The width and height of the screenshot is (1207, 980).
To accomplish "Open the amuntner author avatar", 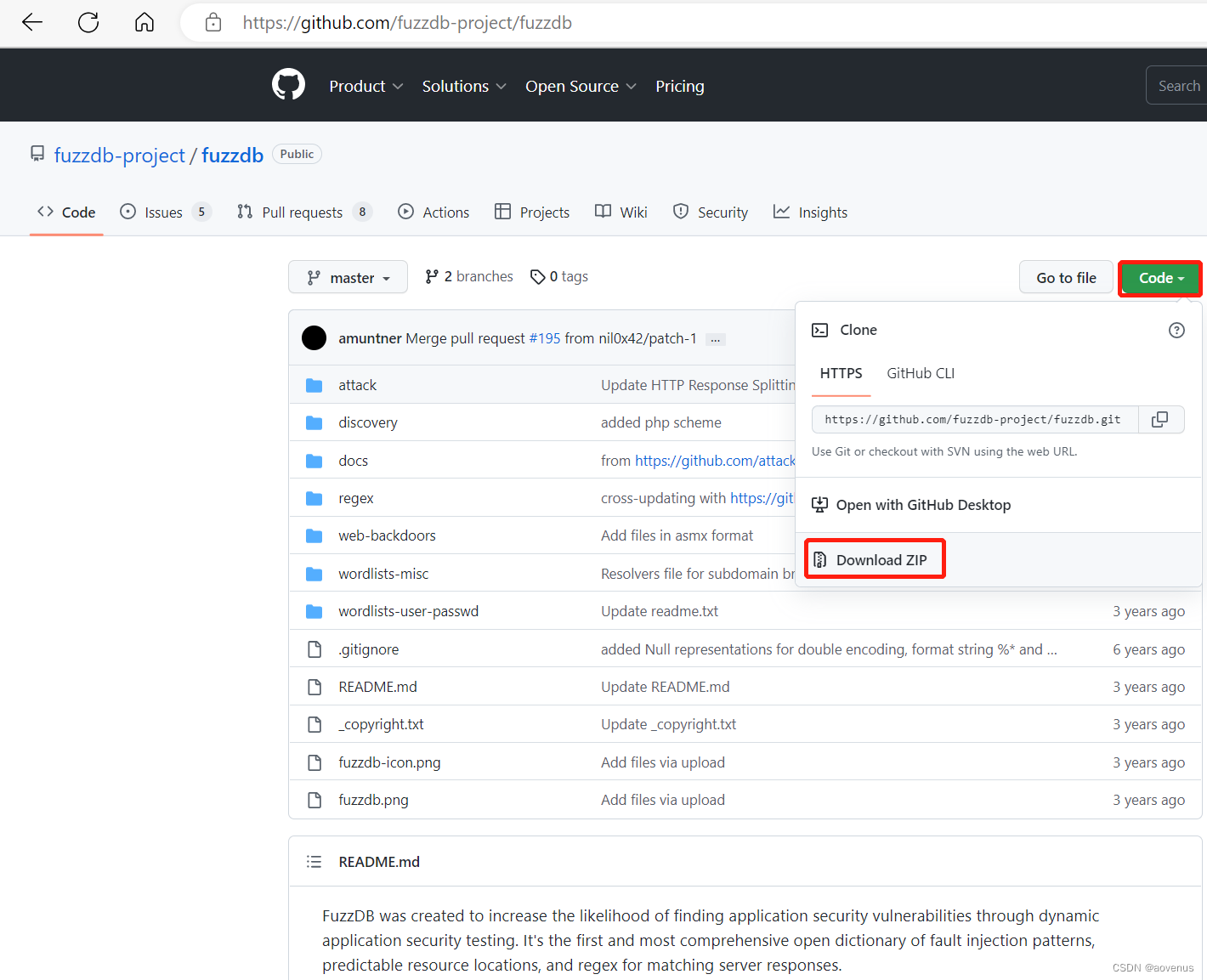I will click(x=314, y=338).
